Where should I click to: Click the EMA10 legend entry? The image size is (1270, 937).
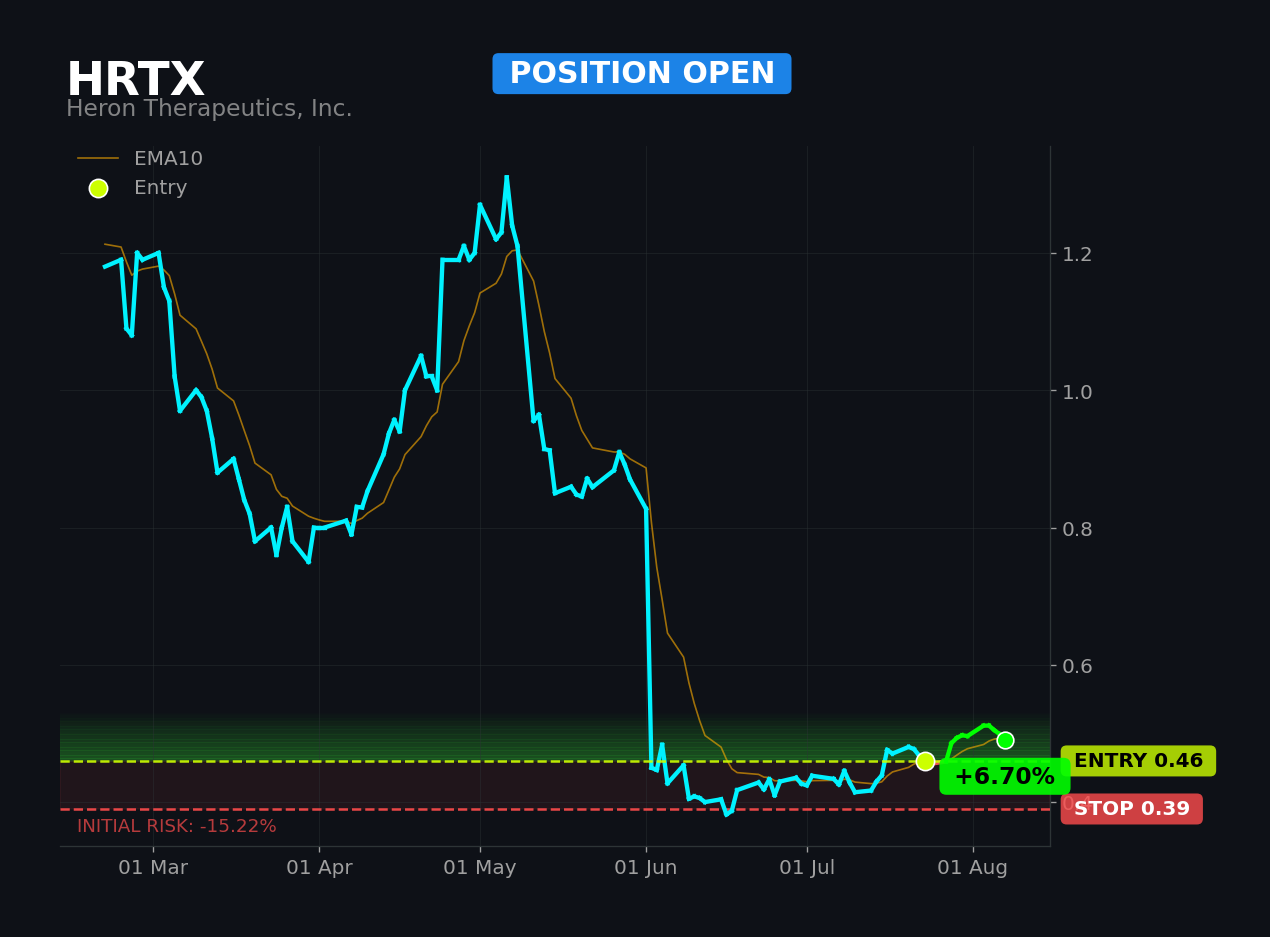pyautogui.click(x=140, y=159)
